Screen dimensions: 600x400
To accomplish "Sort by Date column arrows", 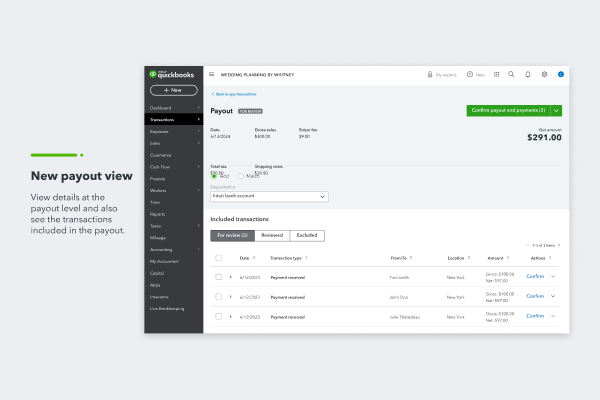I will 254,258.
